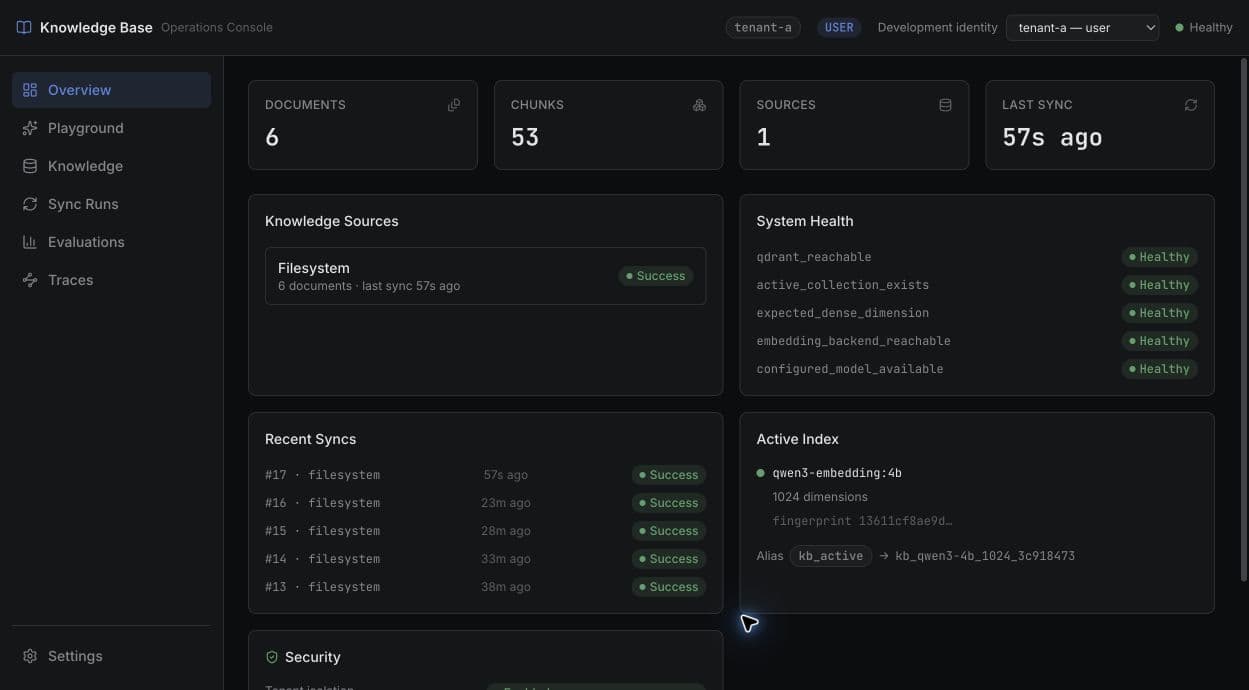Click the Active Index heading
Screen dimensions: 1249x690
click(798, 439)
